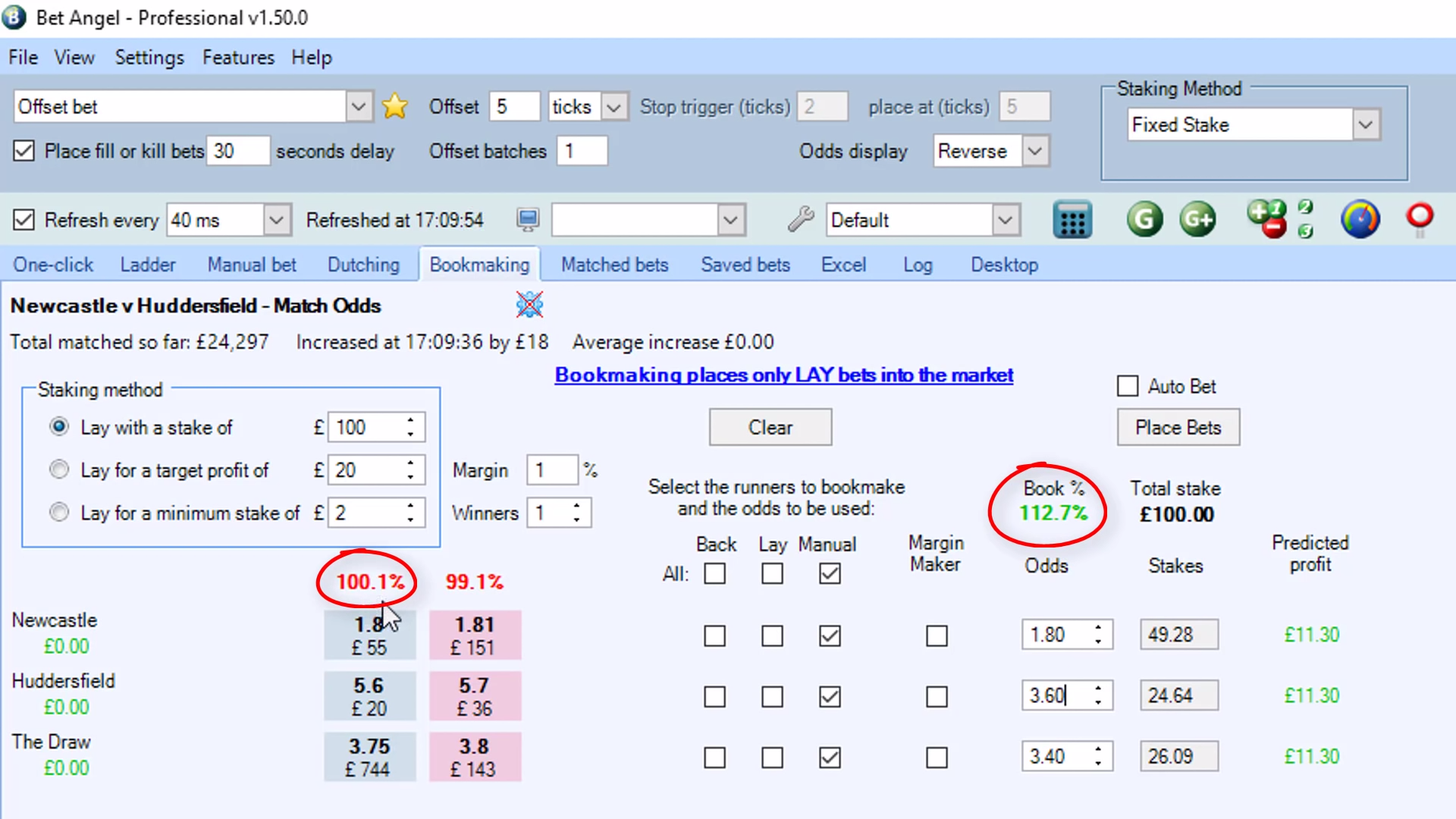Image resolution: width=1456 pixels, height=819 pixels.
Task: Click the monitor icon beside refresh time
Action: click(527, 219)
